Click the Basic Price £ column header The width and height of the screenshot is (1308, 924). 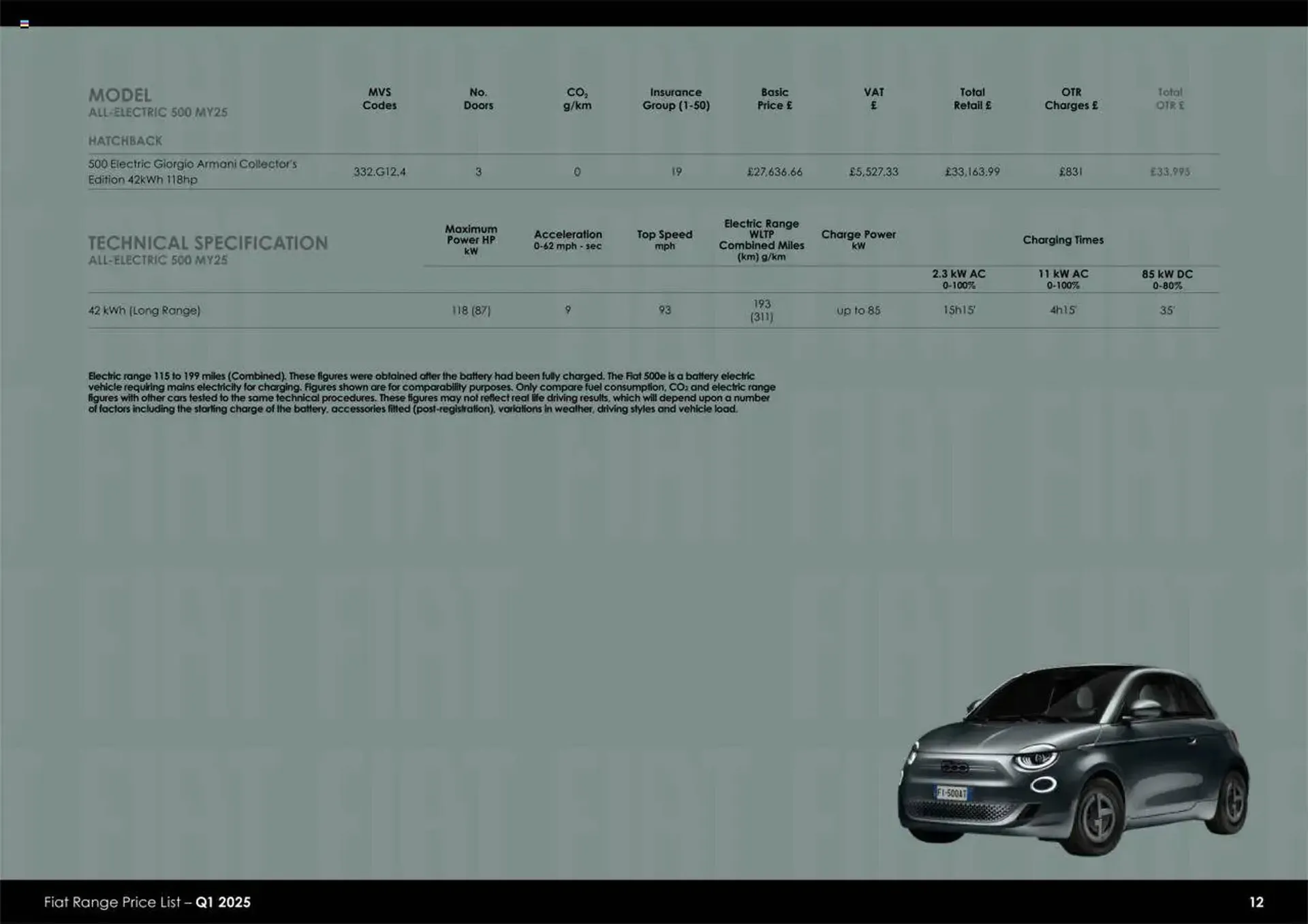click(x=775, y=99)
